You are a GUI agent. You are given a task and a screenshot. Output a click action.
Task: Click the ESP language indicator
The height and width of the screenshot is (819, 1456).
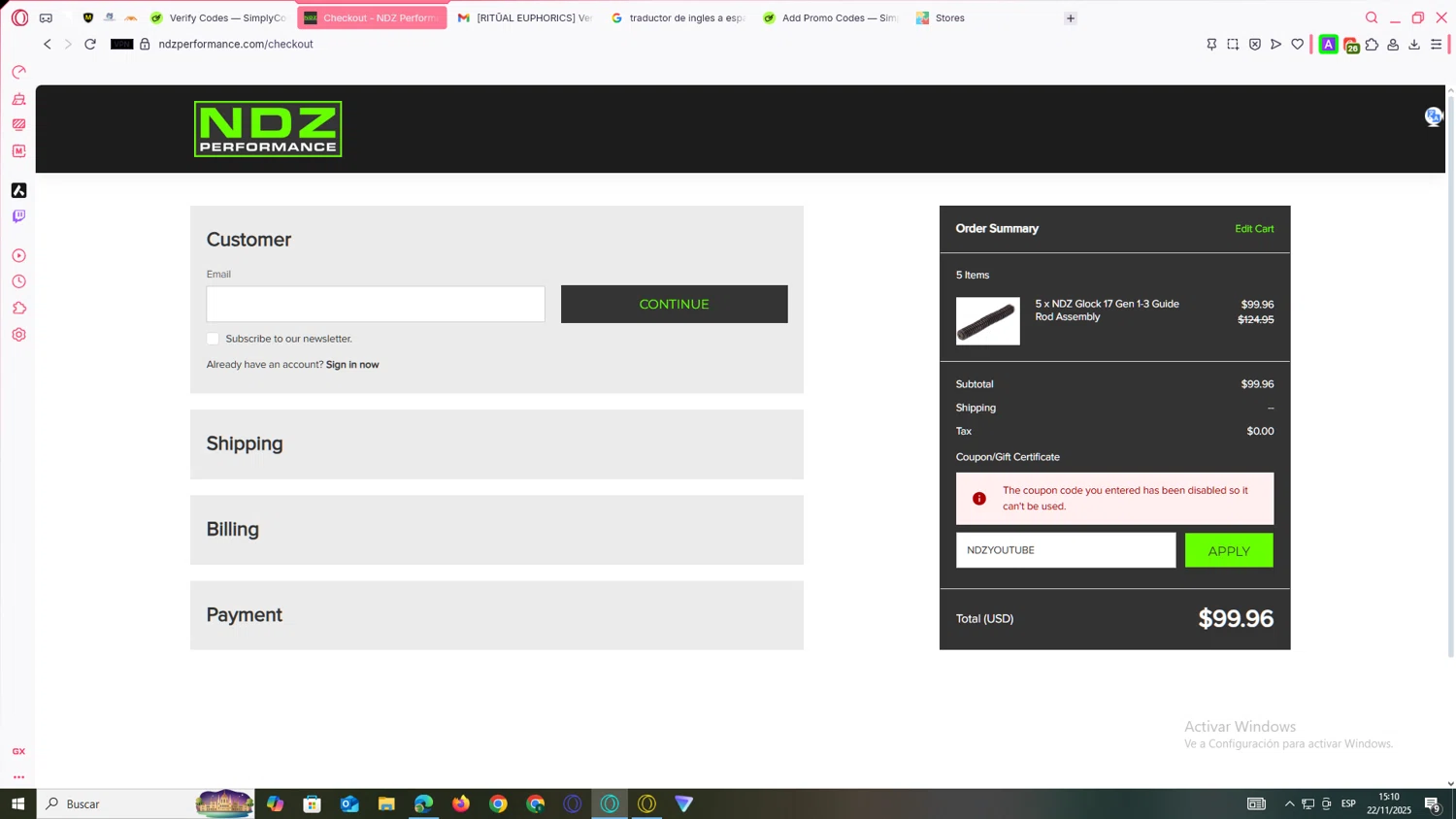point(1348,803)
